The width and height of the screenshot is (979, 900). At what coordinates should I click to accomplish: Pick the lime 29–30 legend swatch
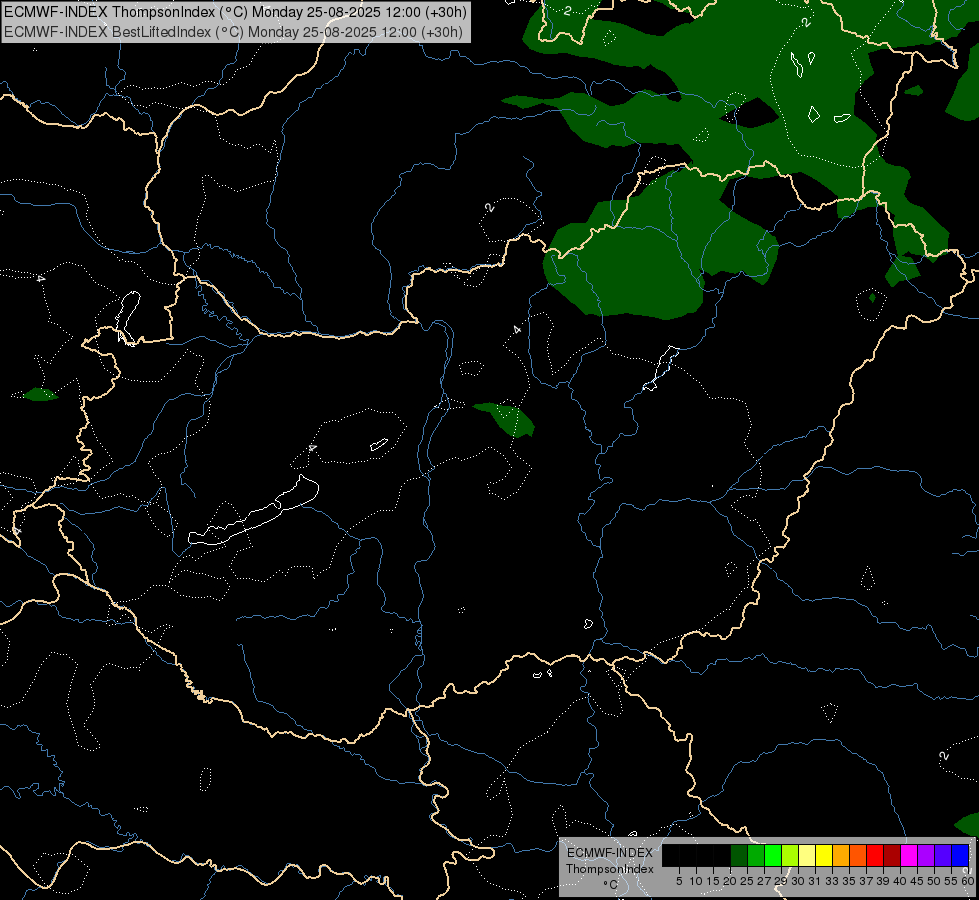click(x=790, y=855)
